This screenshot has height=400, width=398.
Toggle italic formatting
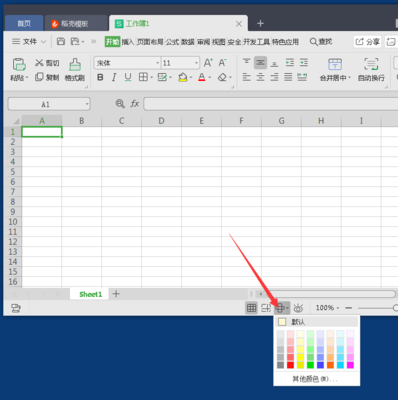pyautogui.click(x=114, y=77)
